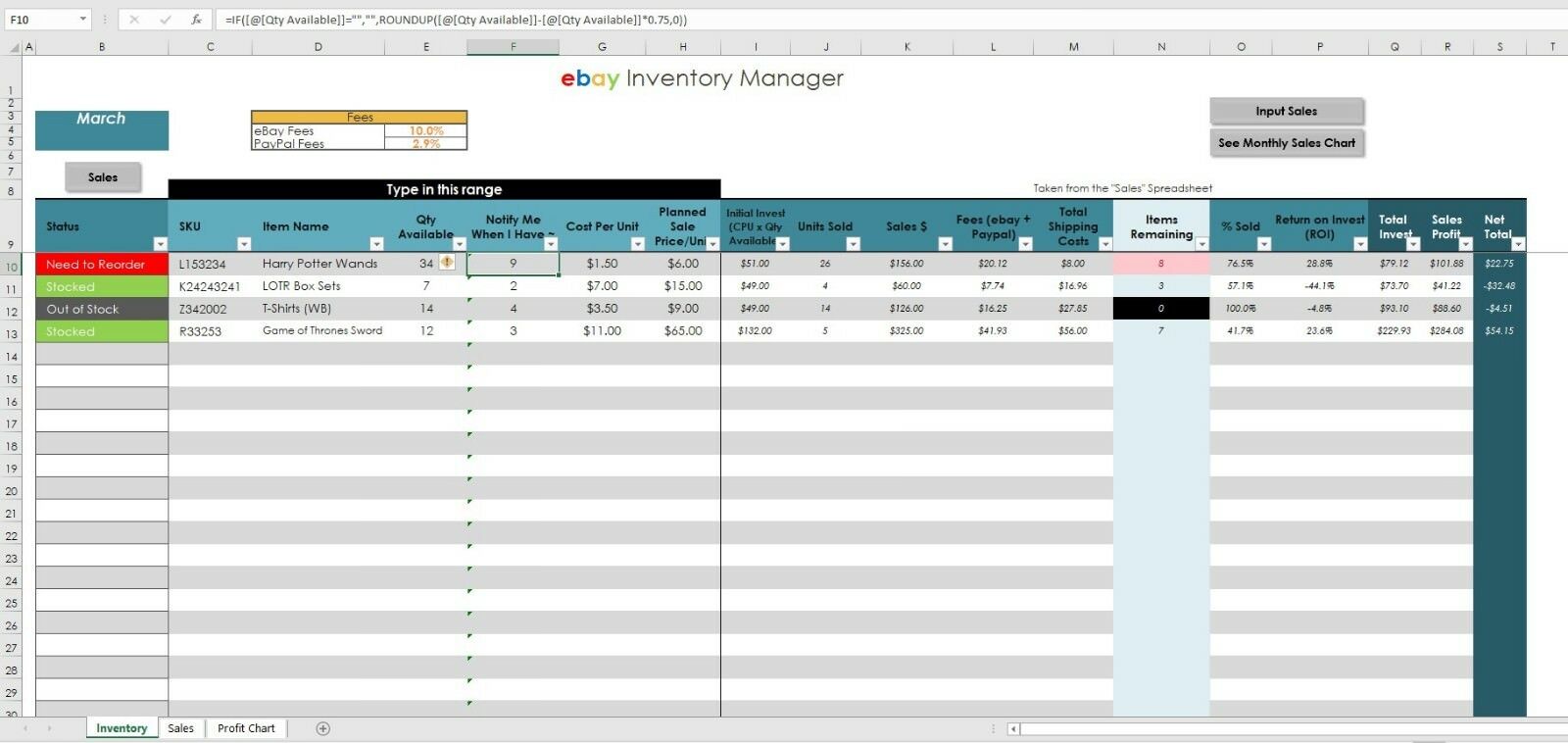This screenshot has height=743, width=1568.
Task: Open Units Sold filter dropdown
Action: coord(853,244)
